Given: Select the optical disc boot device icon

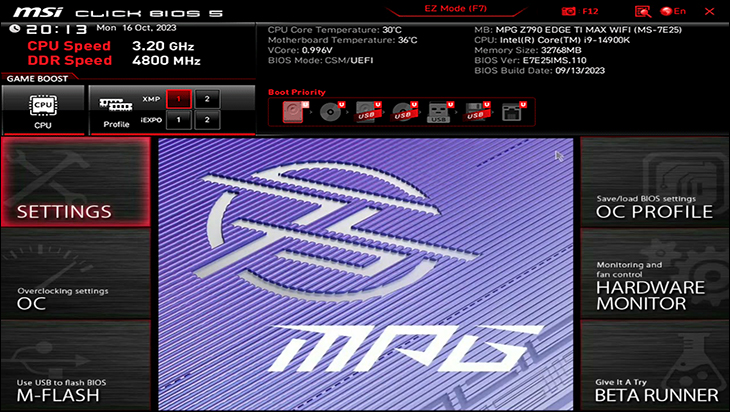Looking at the screenshot, I should click(331, 112).
